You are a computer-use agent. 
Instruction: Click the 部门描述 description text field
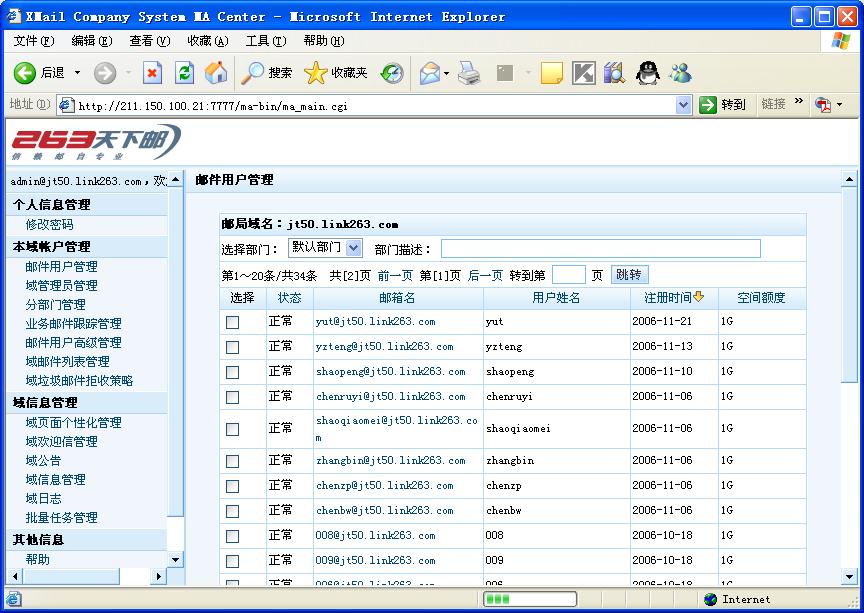pos(601,249)
